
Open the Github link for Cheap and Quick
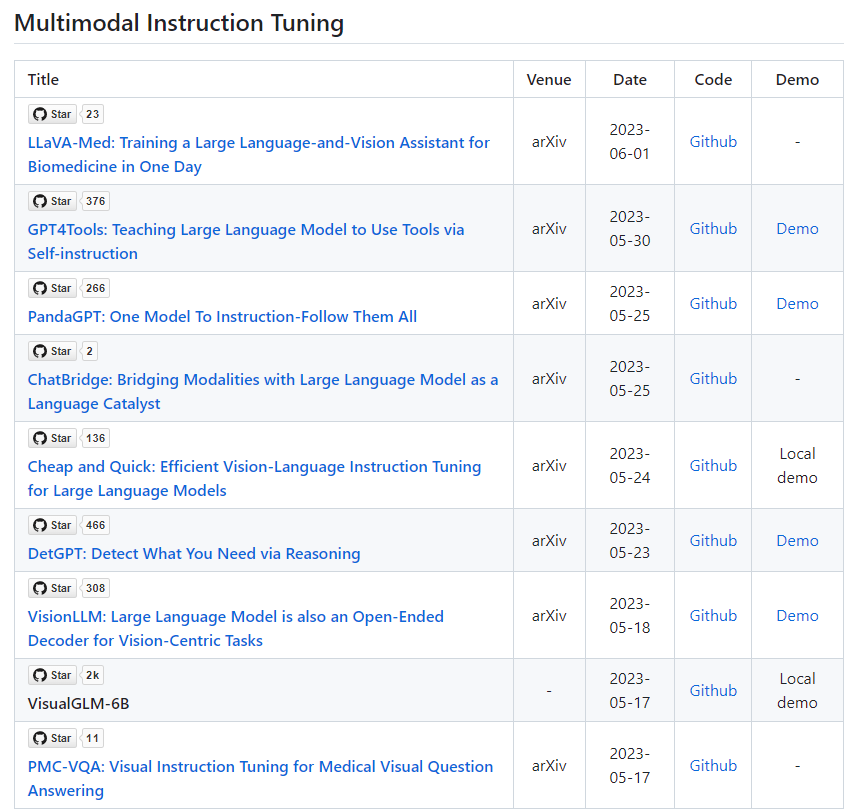click(713, 466)
